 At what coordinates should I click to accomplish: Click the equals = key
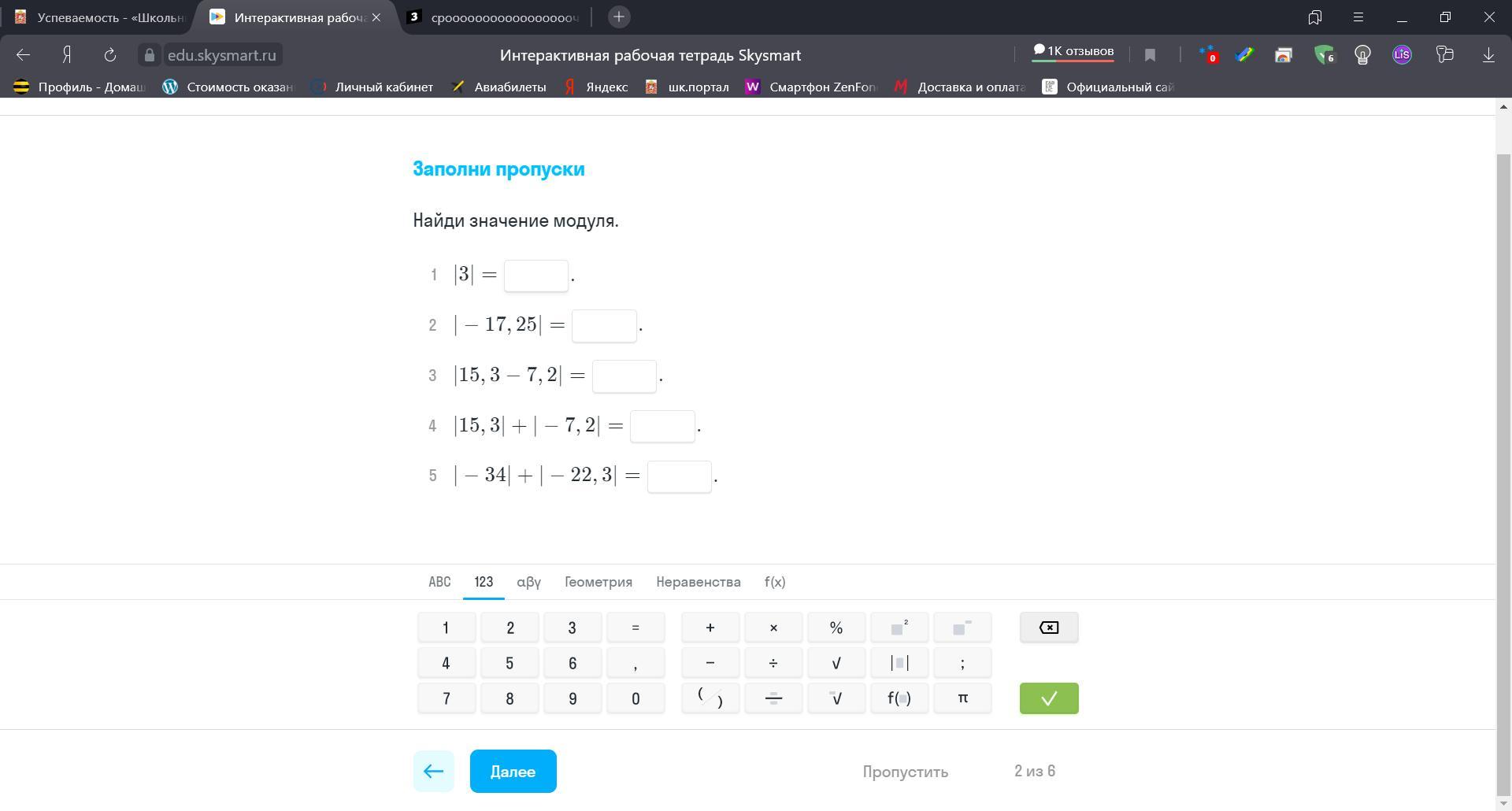(x=636, y=628)
